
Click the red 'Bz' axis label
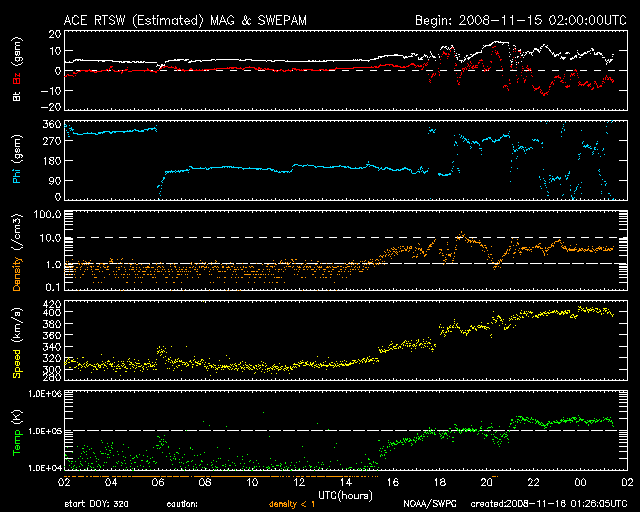click(x=17, y=79)
